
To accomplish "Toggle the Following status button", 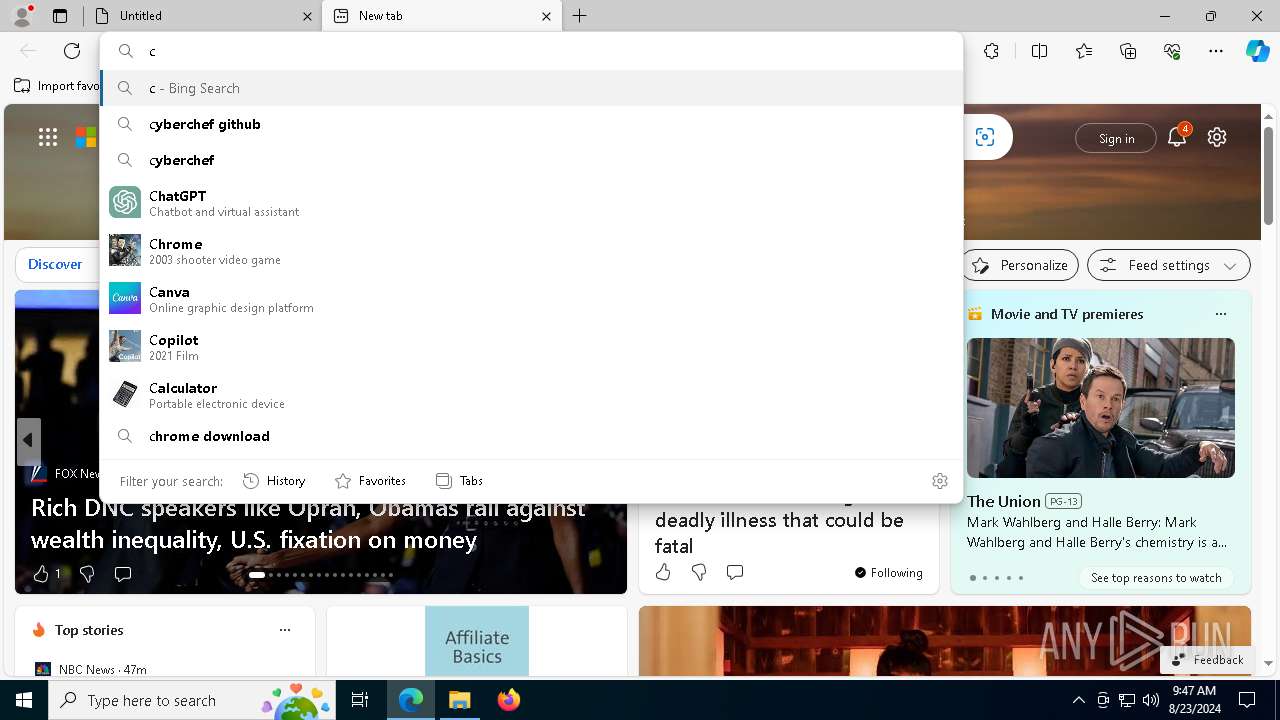I will (x=888, y=573).
